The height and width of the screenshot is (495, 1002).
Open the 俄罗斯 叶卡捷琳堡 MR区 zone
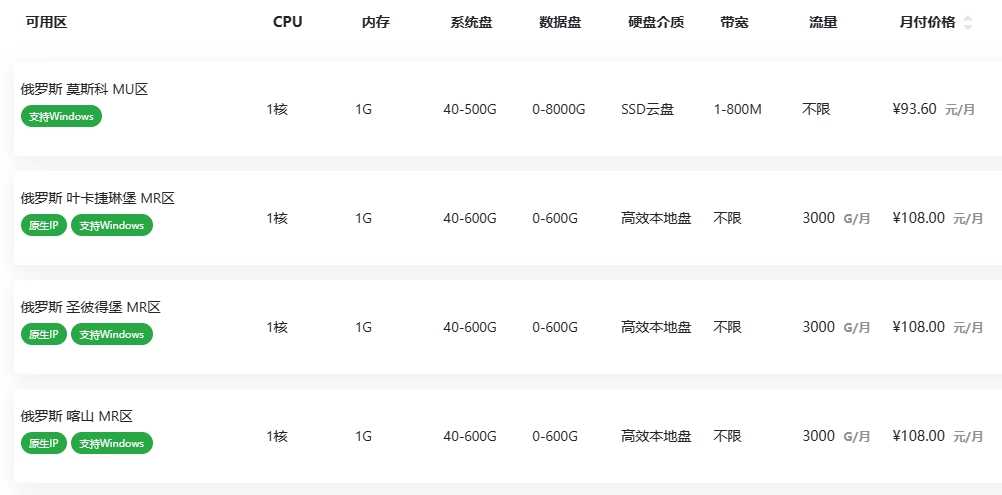(98, 198)
